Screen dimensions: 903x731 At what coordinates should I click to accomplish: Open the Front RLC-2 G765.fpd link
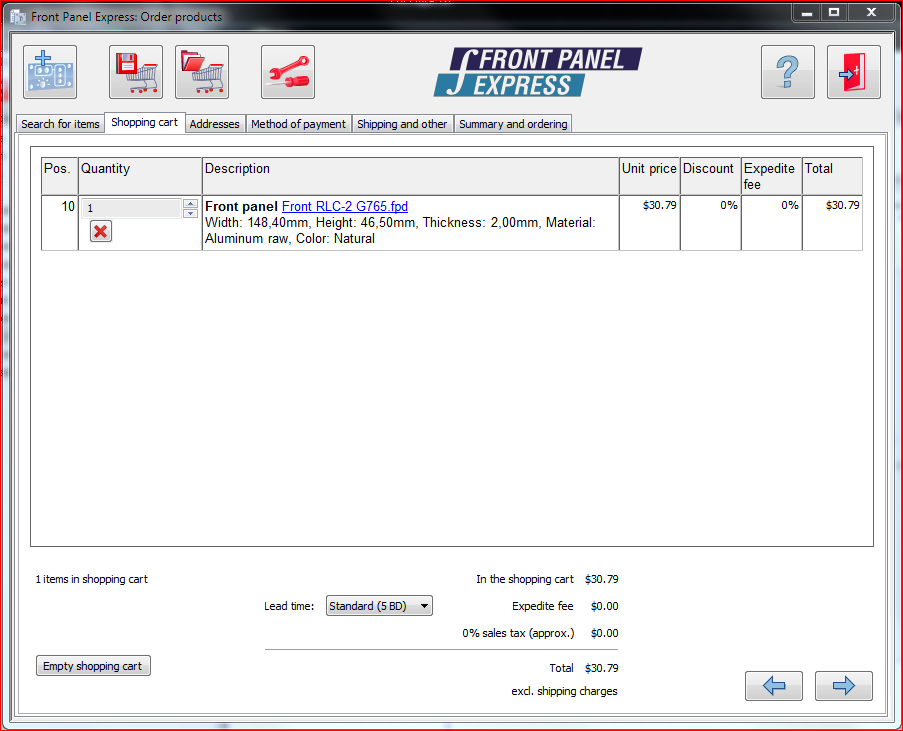[x=344, y=206]
